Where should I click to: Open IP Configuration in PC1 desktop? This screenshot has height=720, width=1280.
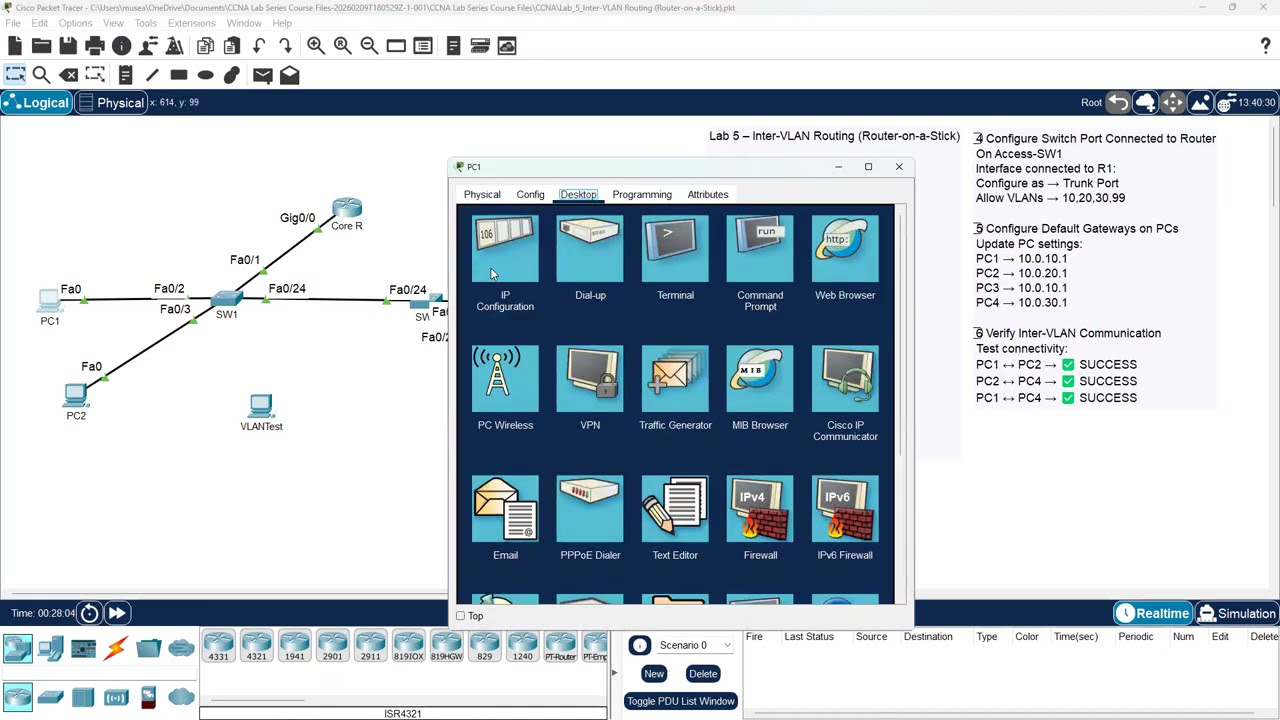tap(505, 264)
